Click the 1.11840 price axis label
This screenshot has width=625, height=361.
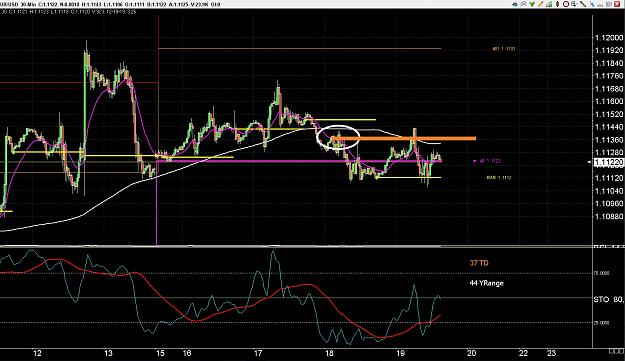[609, 63]
